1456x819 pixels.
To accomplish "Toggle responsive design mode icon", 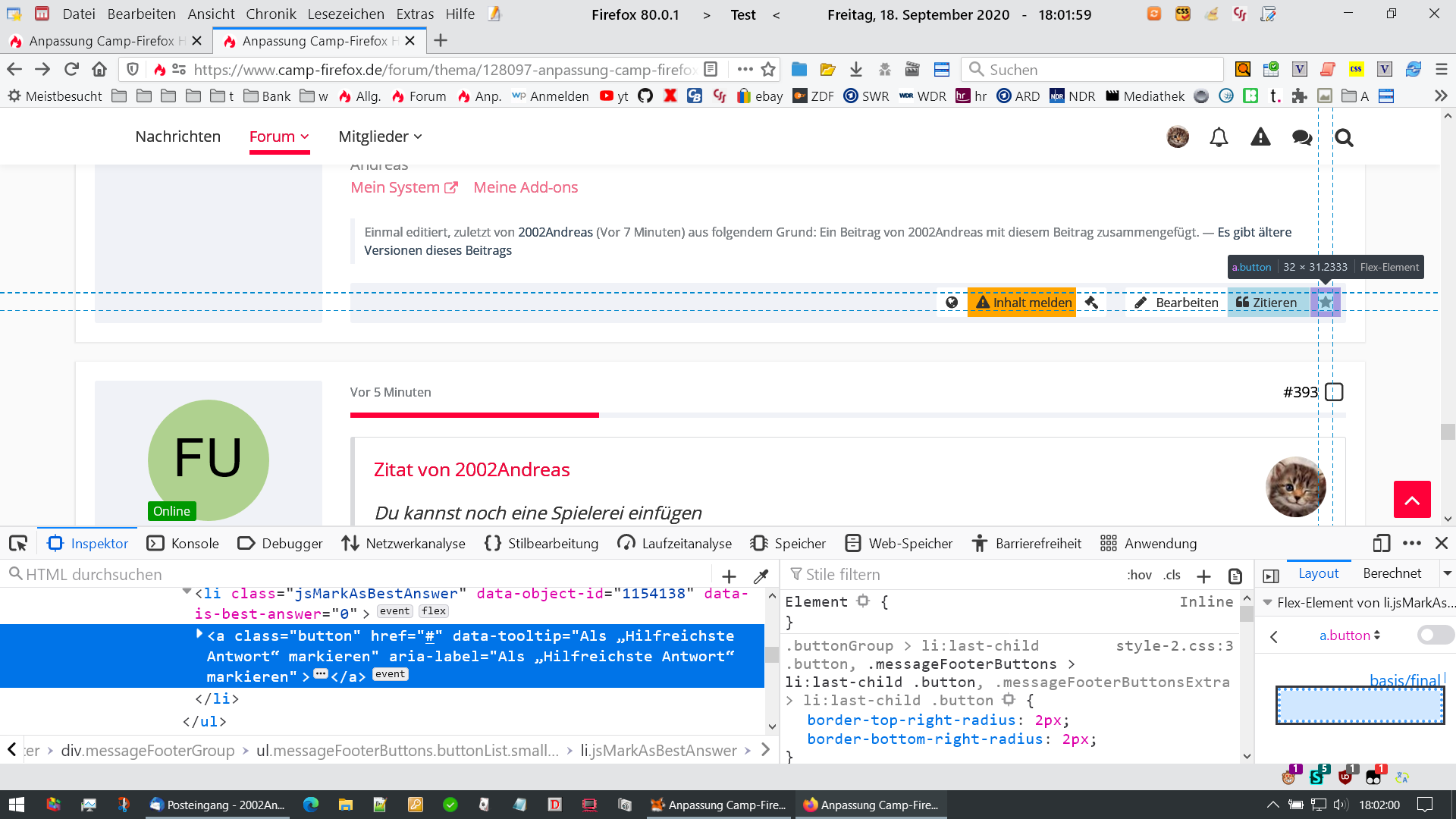I will tap(1381, 543).
